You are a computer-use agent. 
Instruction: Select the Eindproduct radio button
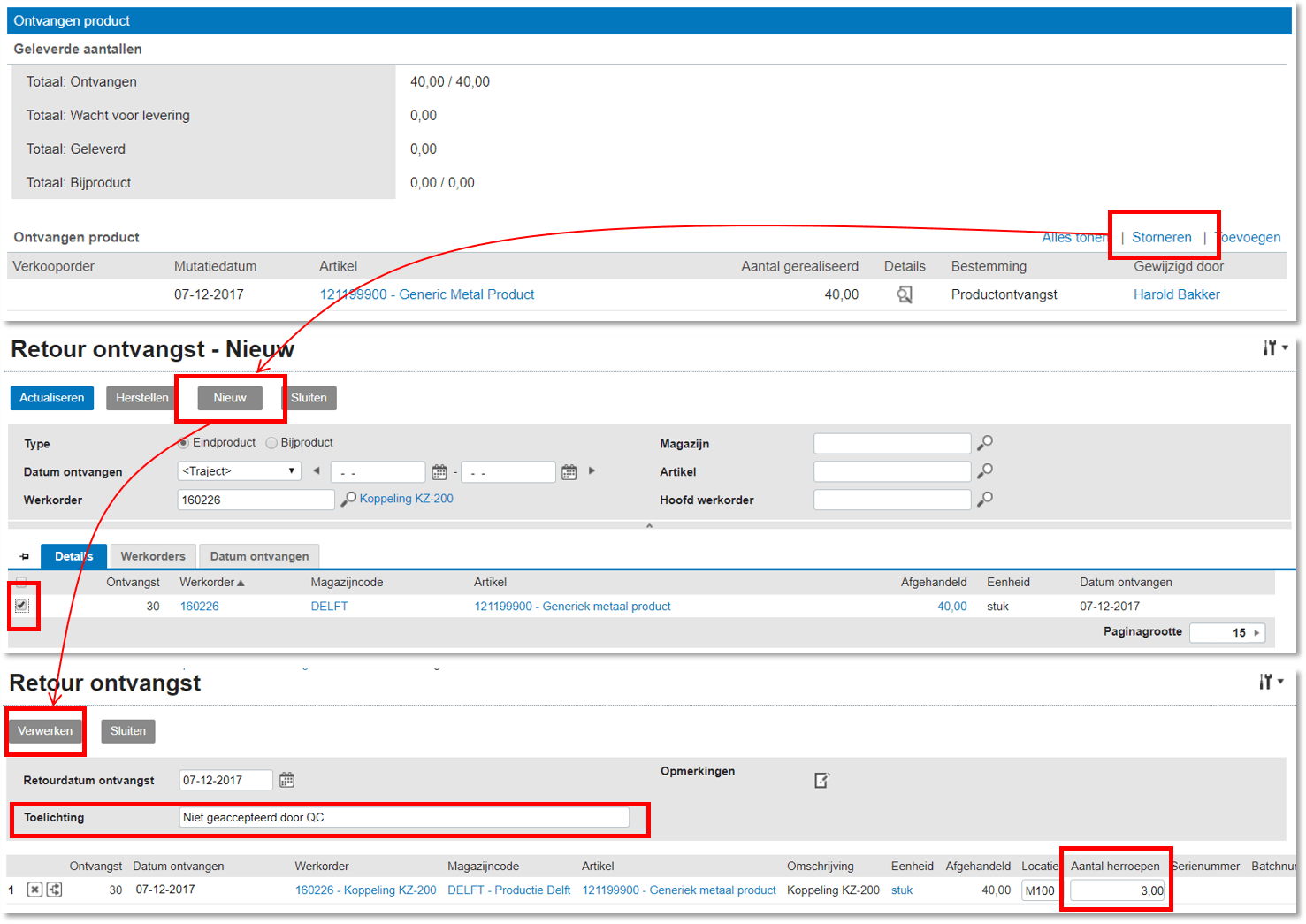coord(183,443)
